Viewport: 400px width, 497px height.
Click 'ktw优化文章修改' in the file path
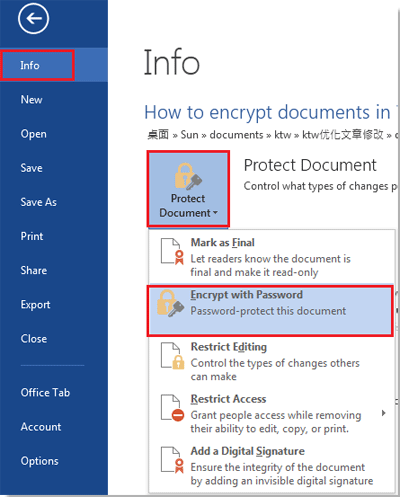coord(343,135)
